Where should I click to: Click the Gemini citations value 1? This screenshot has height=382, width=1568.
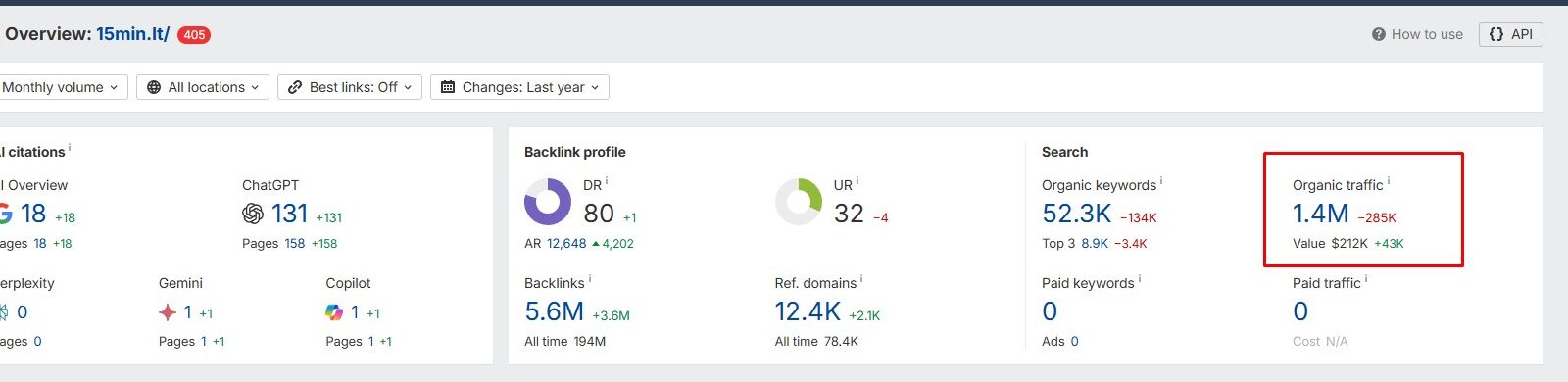click(187, 312)
